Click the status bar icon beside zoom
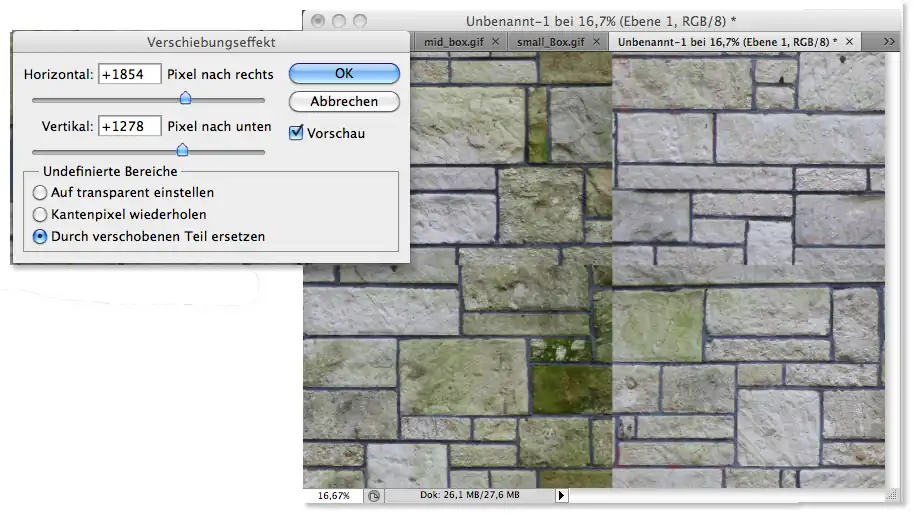Screen dimensions: 914x519 (x=373, y=496)
